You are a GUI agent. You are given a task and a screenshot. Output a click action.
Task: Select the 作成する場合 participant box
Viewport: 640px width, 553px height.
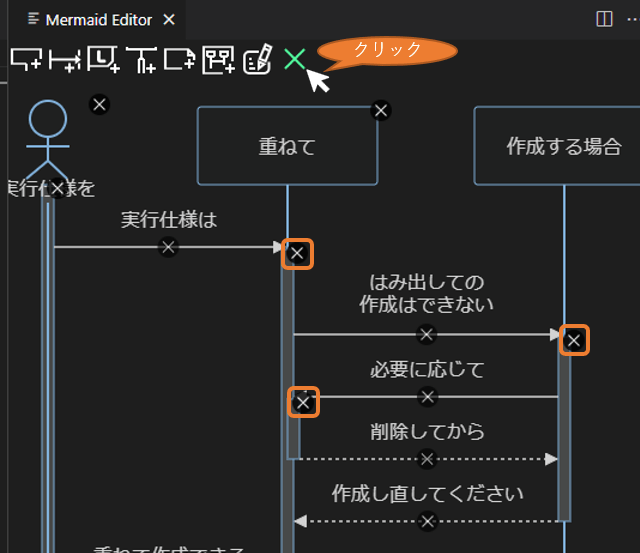click(563, 147)
